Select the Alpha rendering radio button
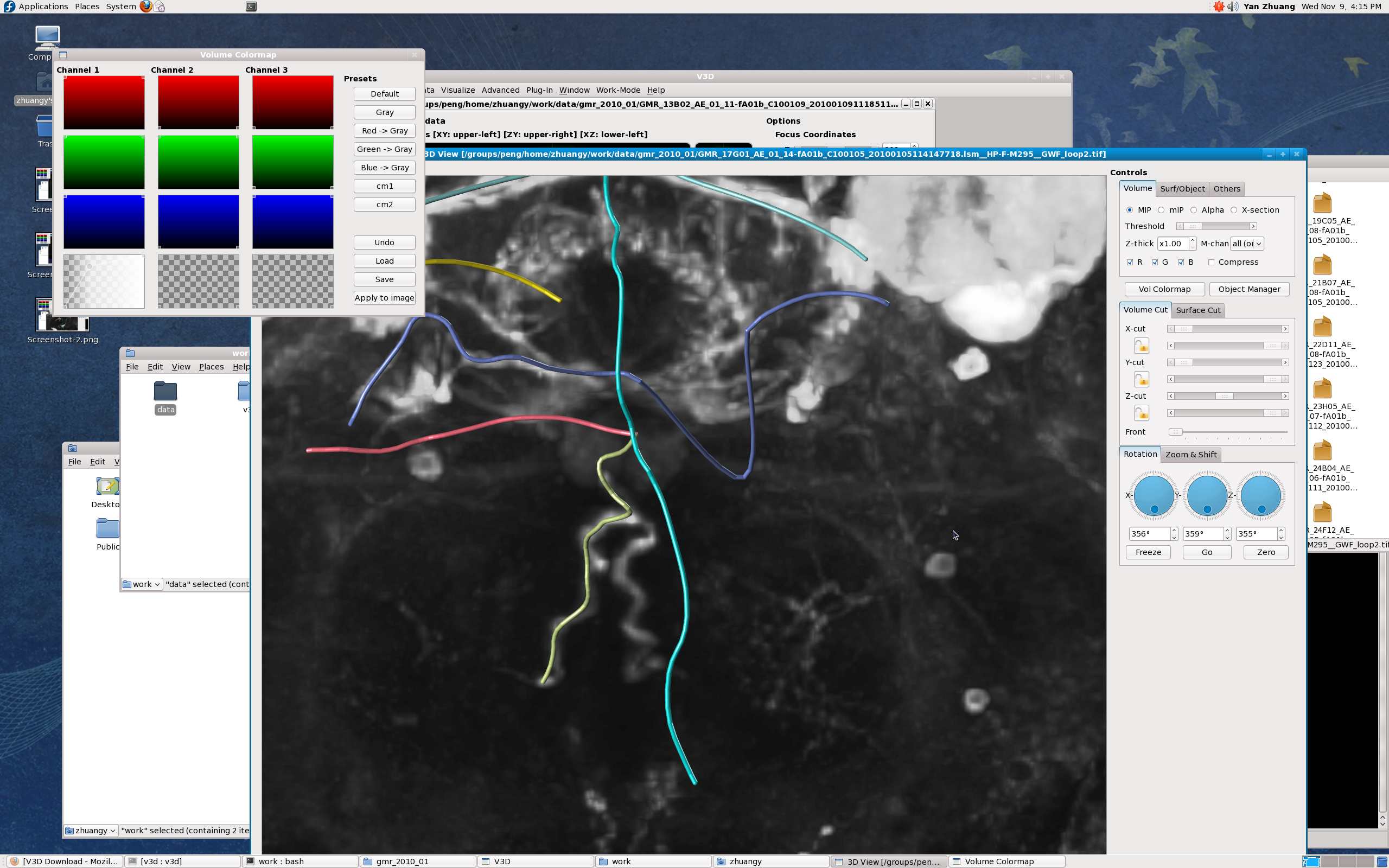This screenshot has height=868, width=1389. pyautogui.click(x=1194, y=210)
